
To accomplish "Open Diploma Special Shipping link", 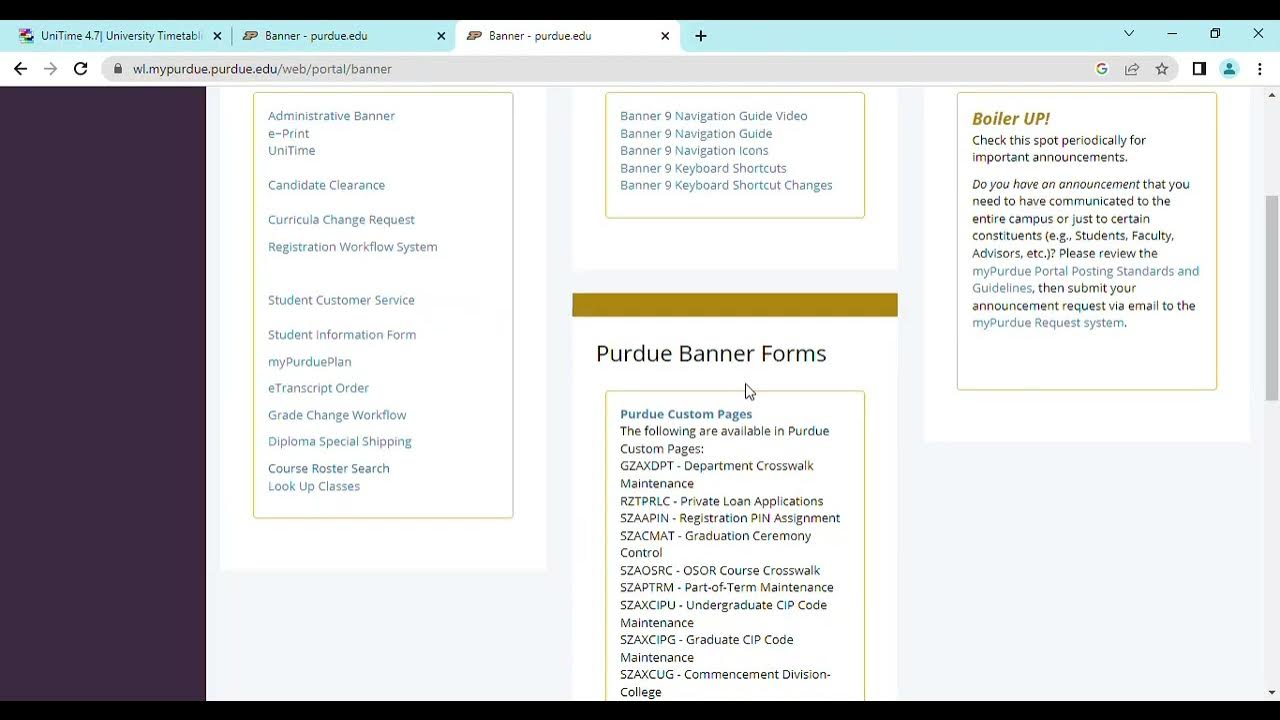I will pyautogui.click(x=339, y=441).
